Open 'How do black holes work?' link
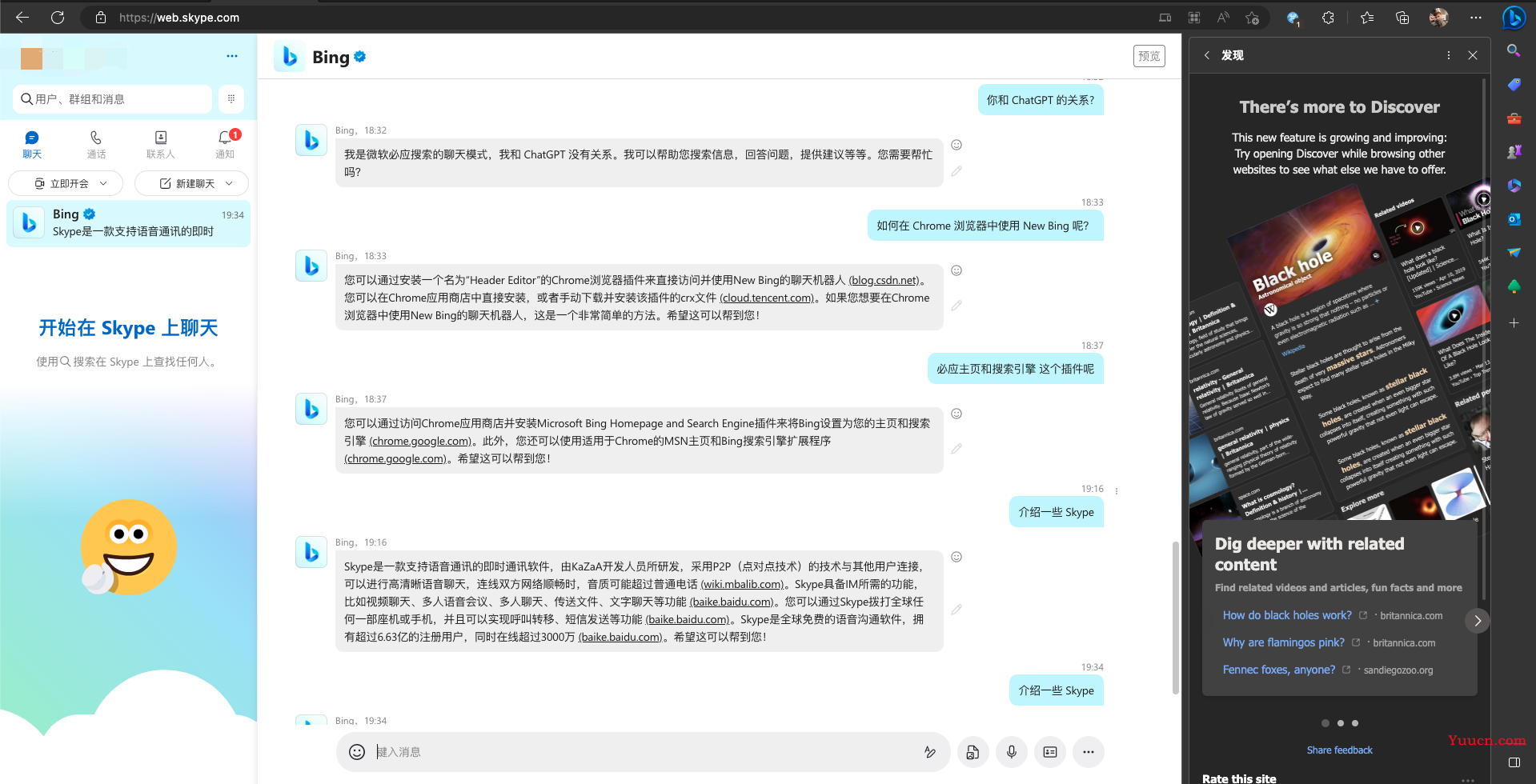The image size is (1536, 784). point(1287,615)
